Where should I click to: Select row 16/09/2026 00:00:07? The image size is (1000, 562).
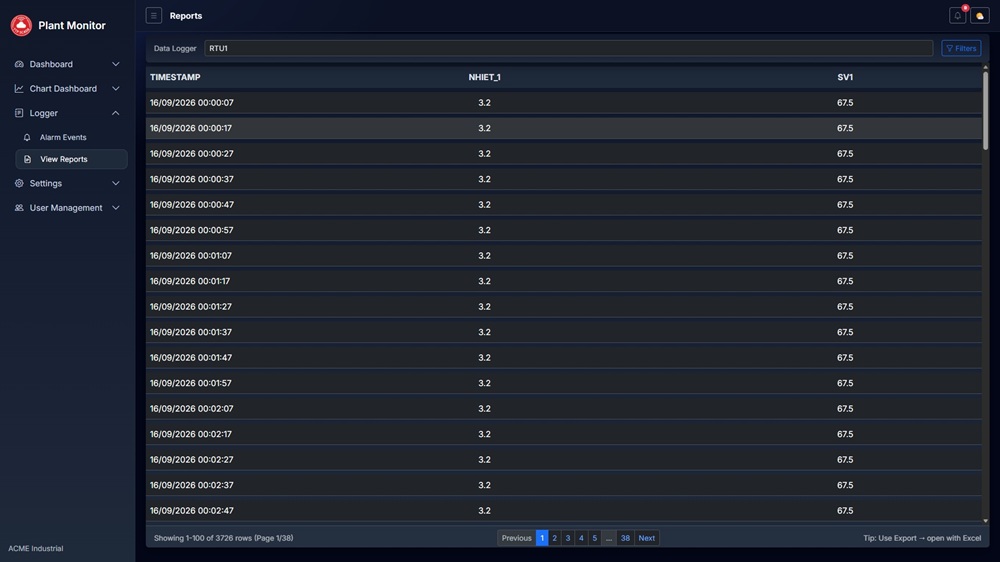pyautogui.click(x=564, y=103)
